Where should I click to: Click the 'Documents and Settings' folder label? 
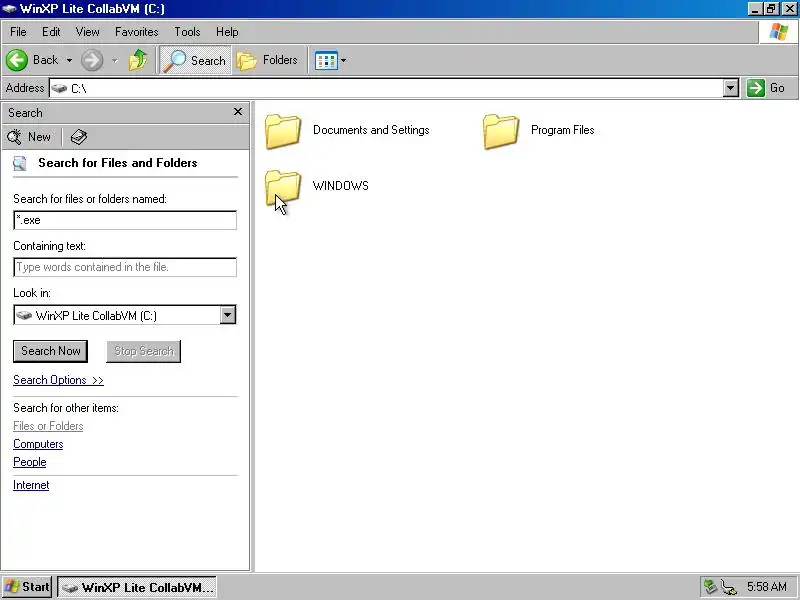point(371,130)
